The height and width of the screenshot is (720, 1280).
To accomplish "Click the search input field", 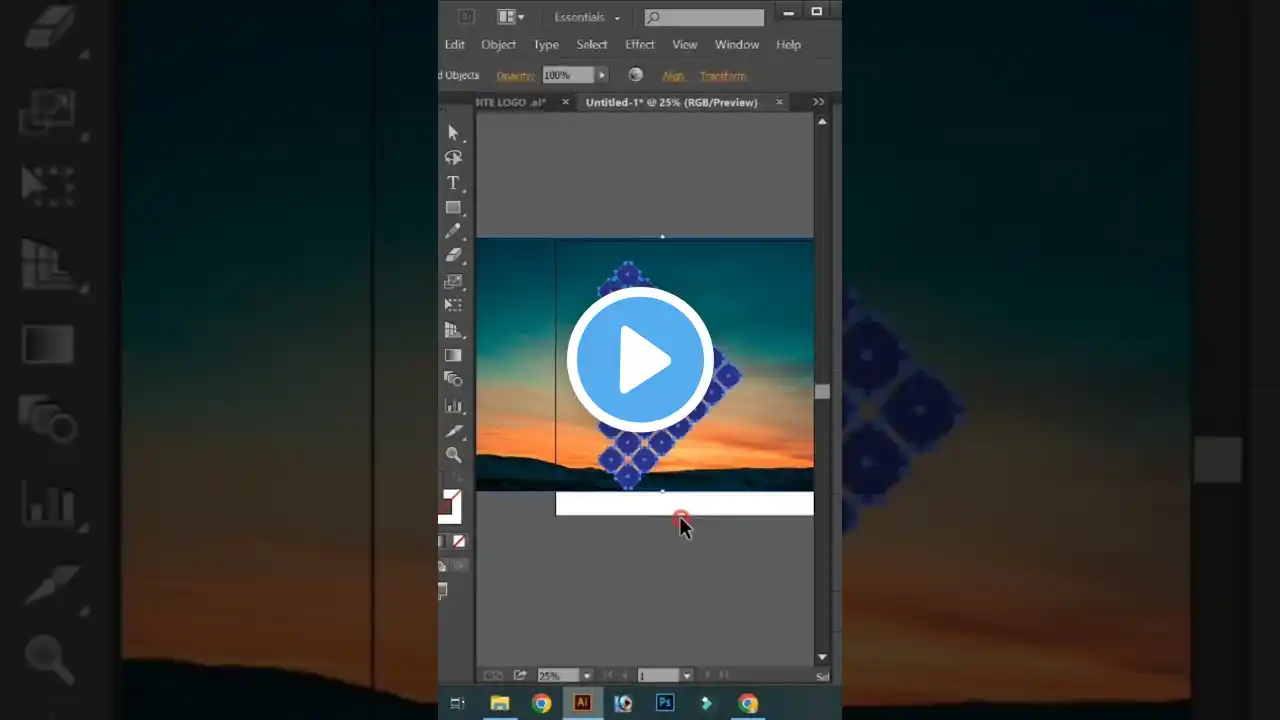I will tap(711, 17).
